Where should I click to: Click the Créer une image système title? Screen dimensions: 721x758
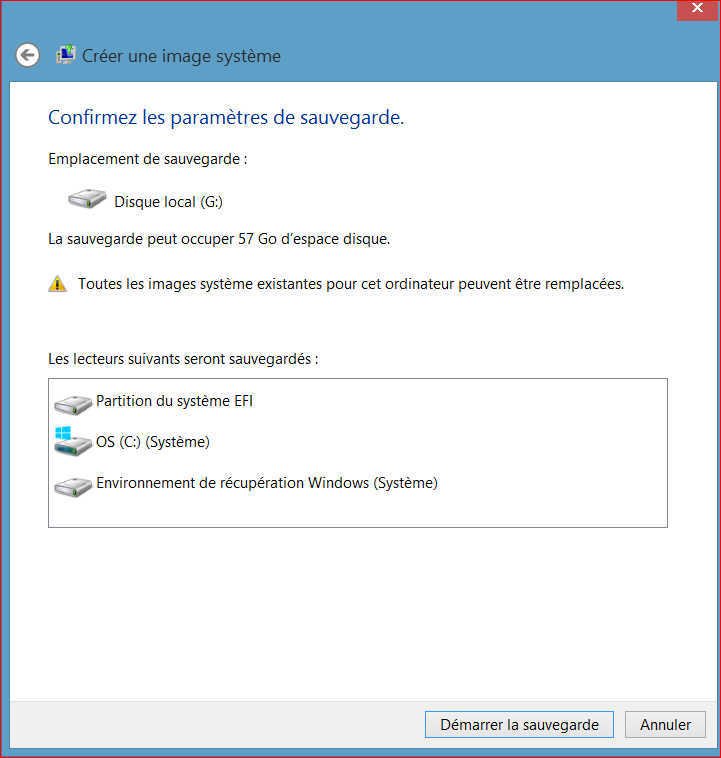(181, 56)
